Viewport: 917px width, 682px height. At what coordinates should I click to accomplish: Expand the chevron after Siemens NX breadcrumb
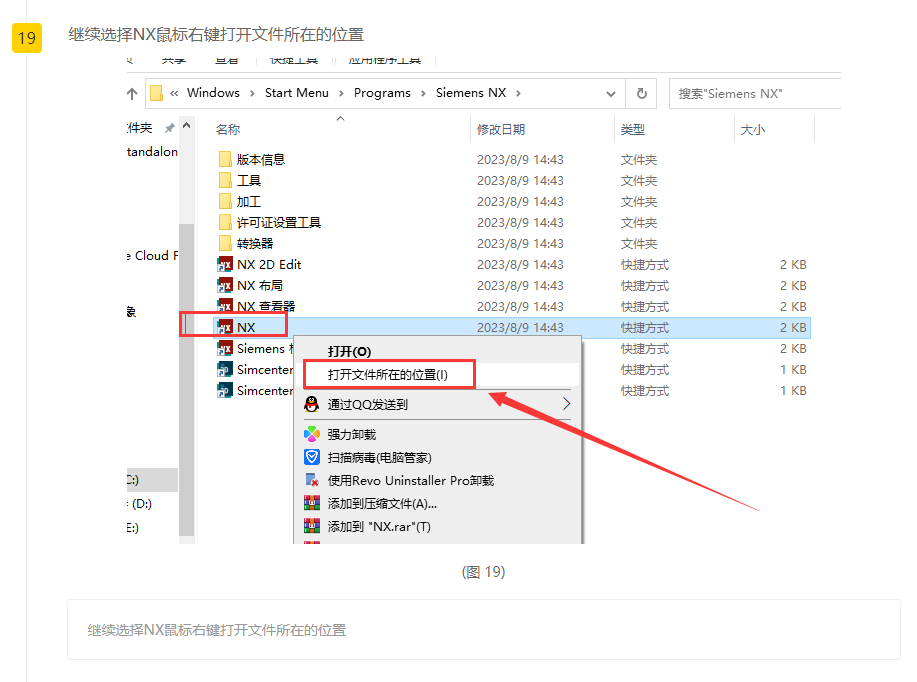[518, 94]
